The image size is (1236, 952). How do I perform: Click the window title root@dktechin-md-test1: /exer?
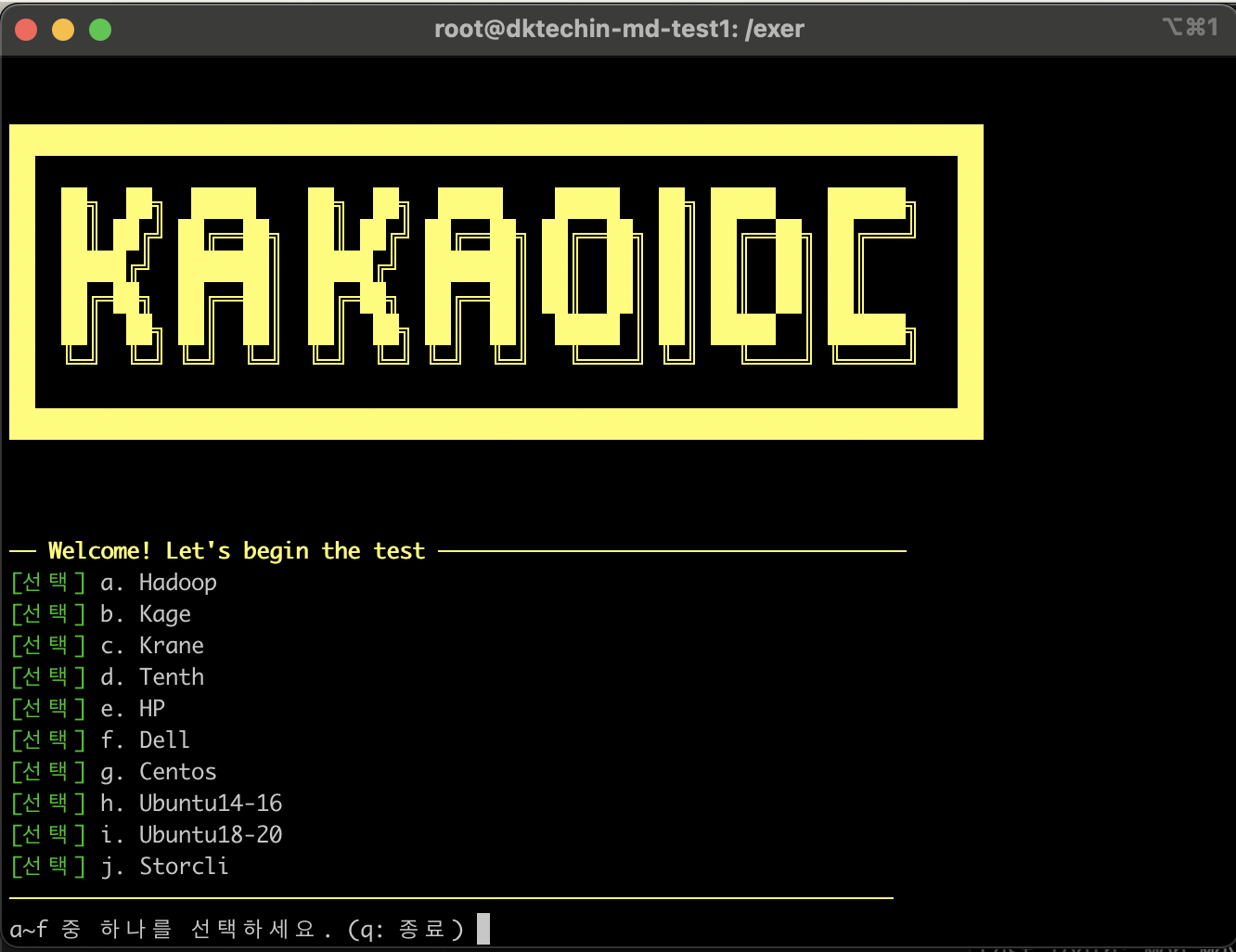[619, 29]
